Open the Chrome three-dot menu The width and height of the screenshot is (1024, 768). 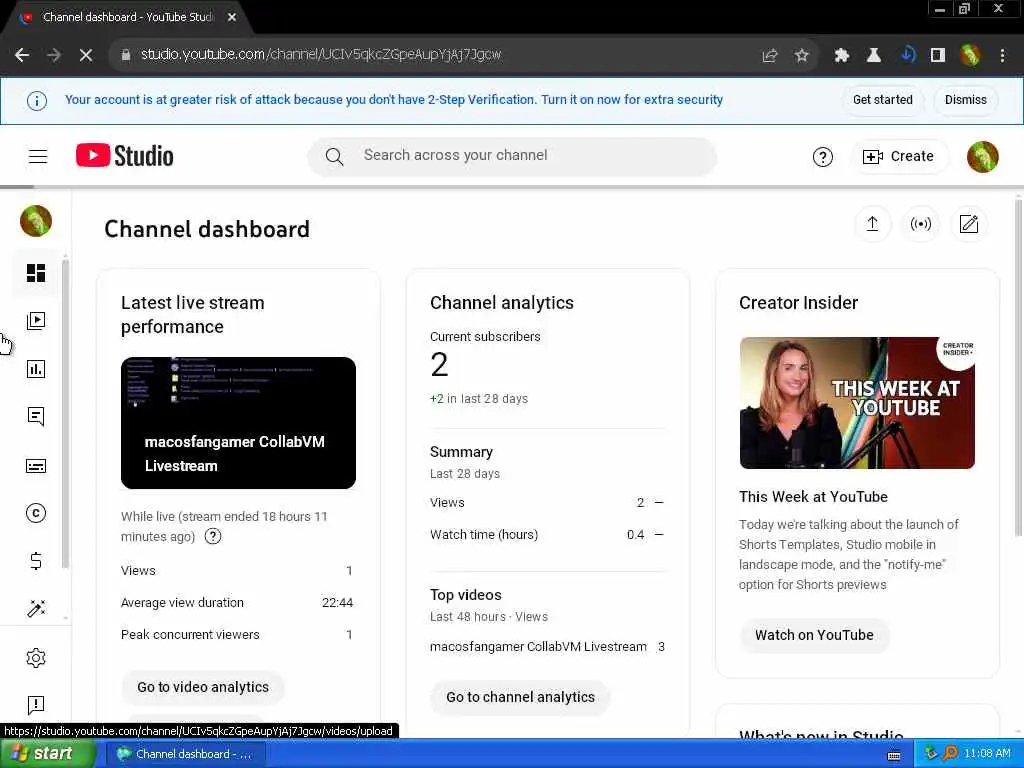[1002, 56]
